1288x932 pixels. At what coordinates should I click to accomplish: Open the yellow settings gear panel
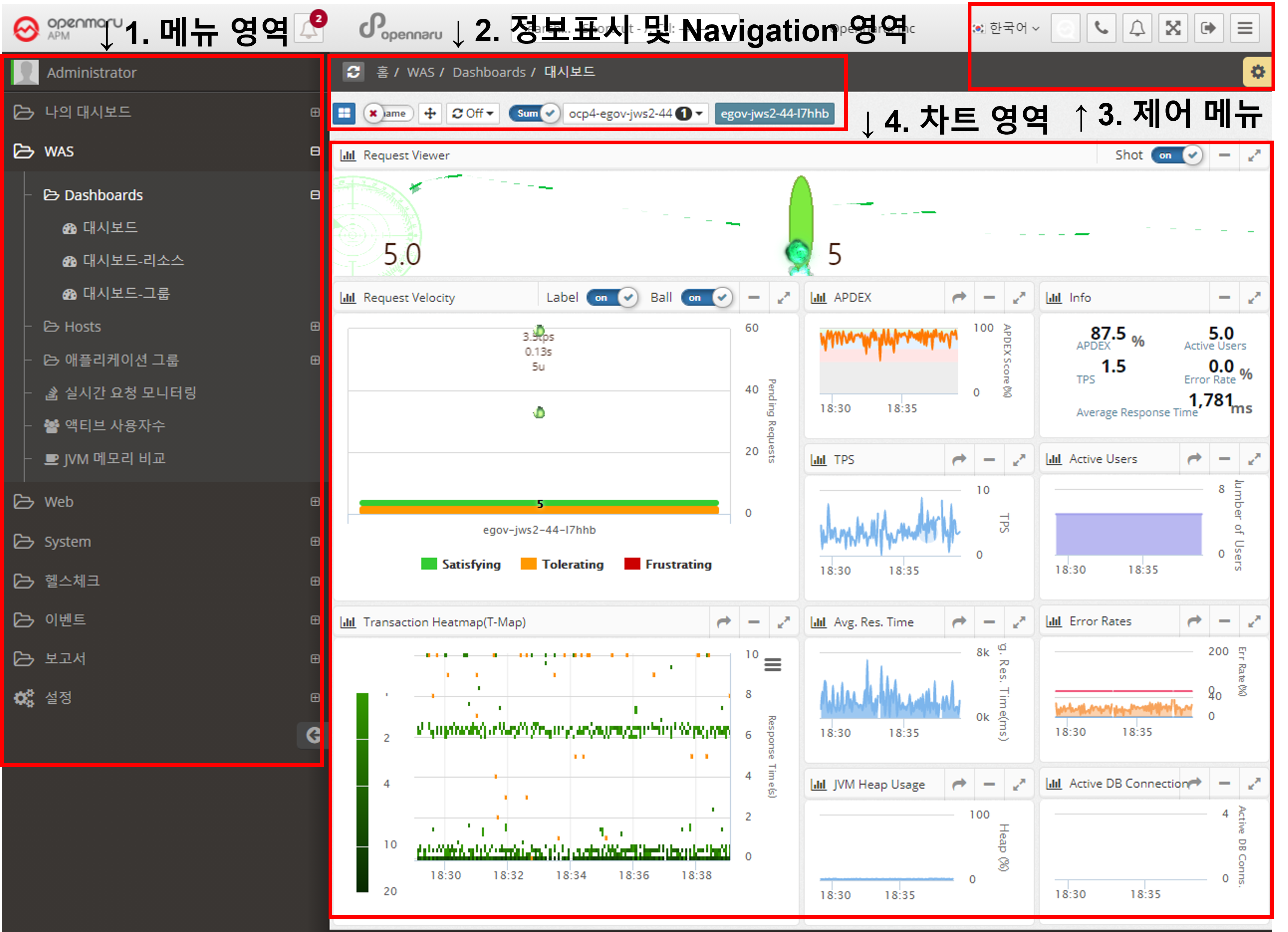click(x=1257, y=72)
